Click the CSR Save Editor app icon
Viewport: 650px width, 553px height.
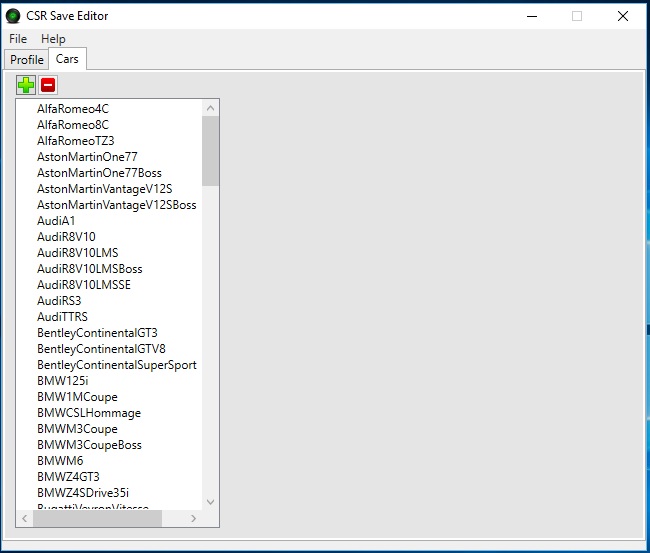13,16
